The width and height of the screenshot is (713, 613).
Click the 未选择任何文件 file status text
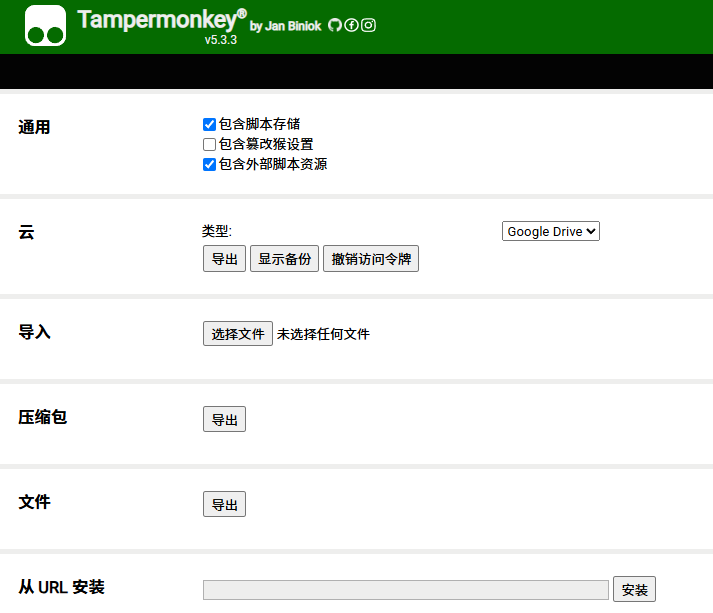click(323, 334)
